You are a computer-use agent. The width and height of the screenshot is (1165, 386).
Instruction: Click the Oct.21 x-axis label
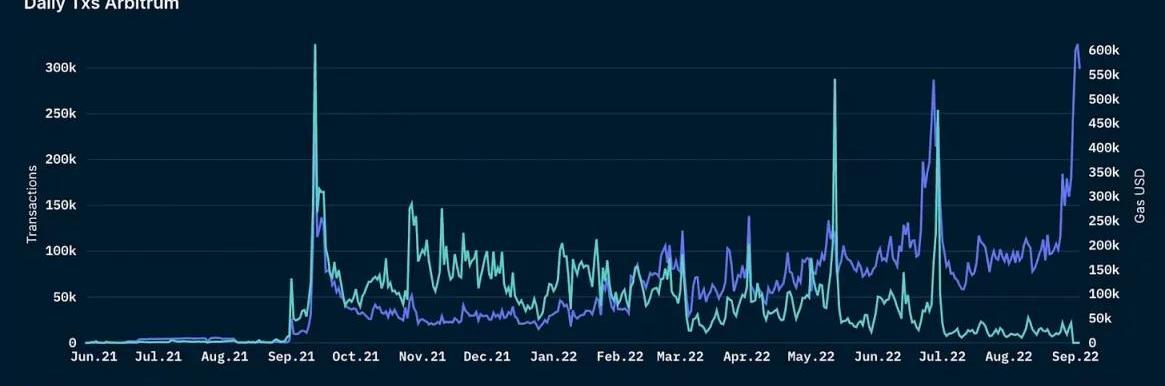coord(356,357)
